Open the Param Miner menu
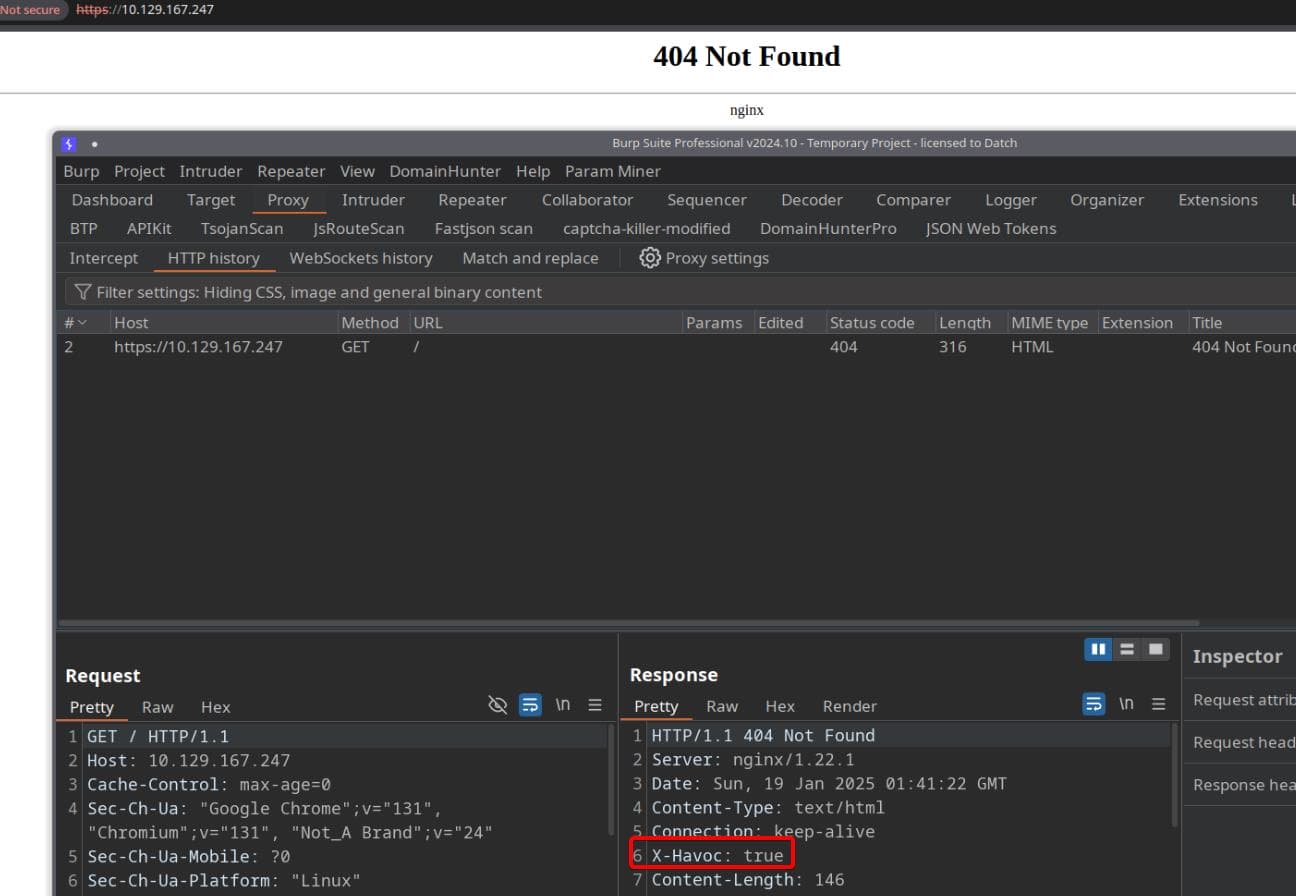Image resolution: width=1296 pixels, height=896 pixels. click(613, 171)
